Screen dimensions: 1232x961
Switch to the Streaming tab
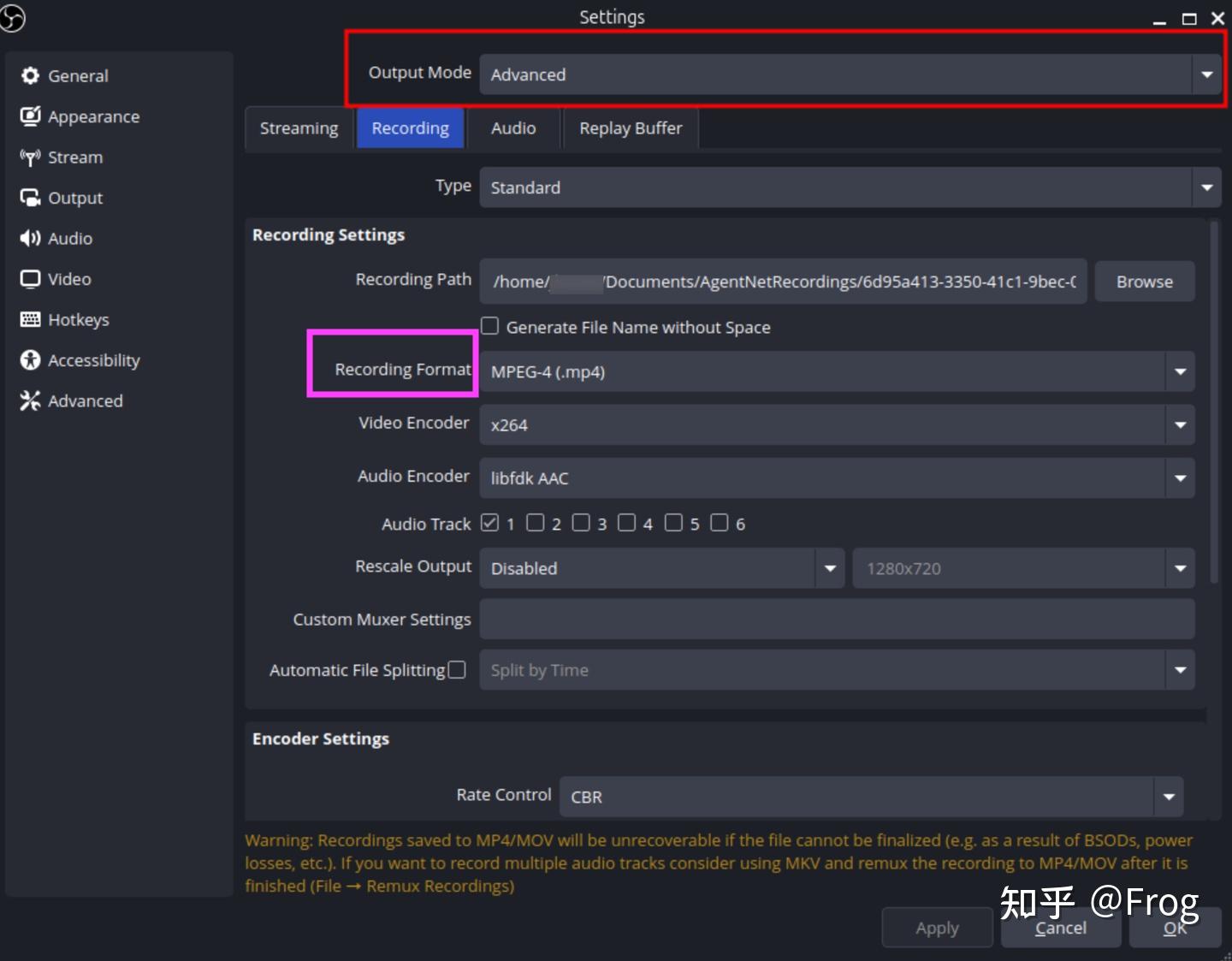[299, 128]
